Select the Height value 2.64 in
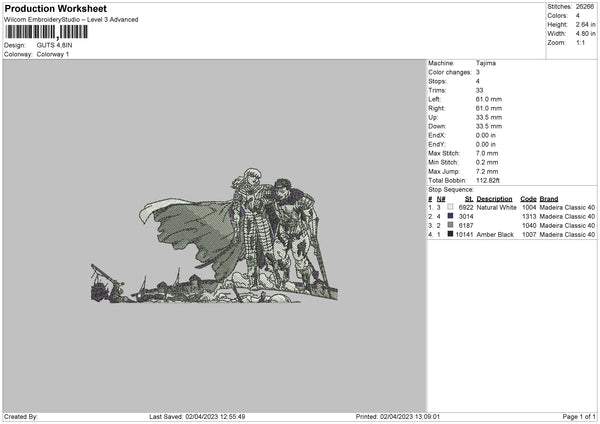 click(x=585, y=24)
